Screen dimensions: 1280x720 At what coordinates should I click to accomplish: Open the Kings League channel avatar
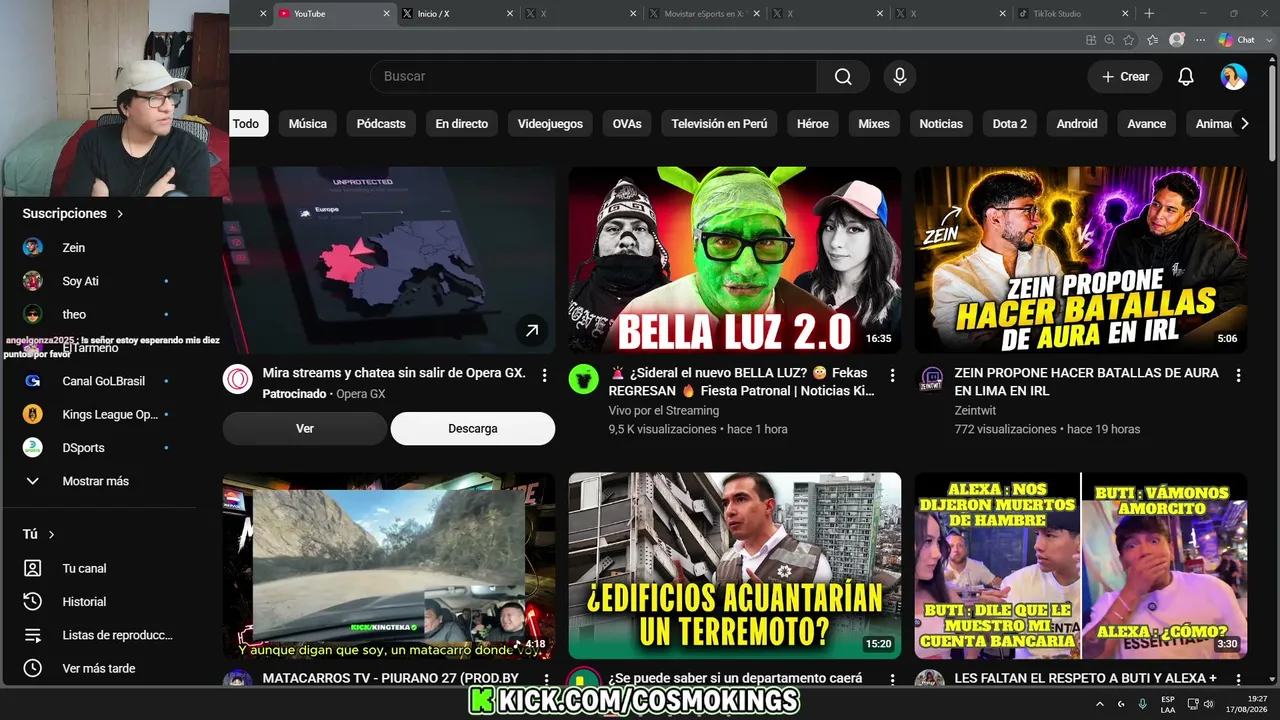tap(33, 414)
